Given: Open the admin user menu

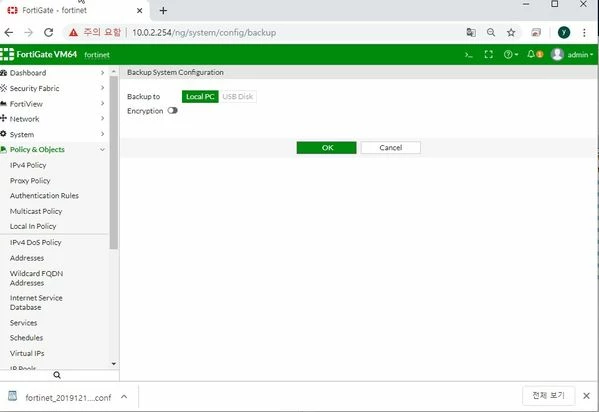Looking at the screenshot, I should tap(572, 55).
